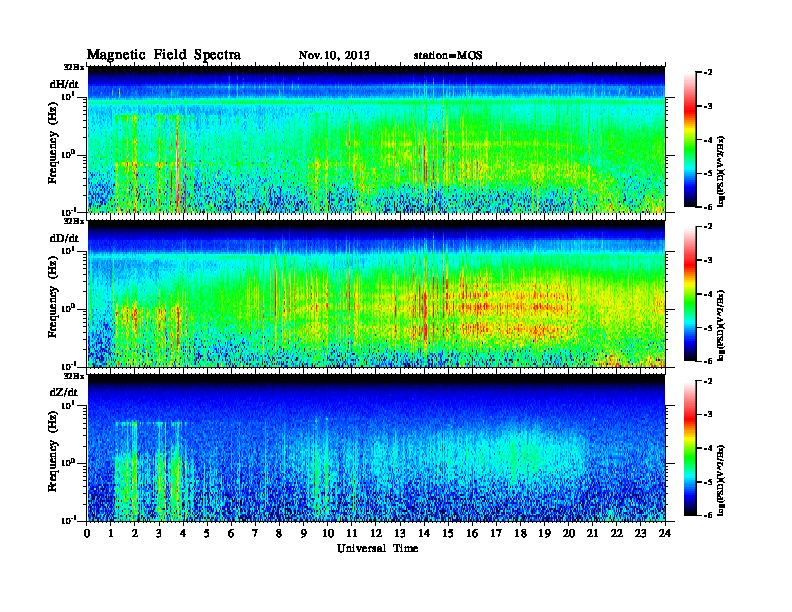Click hour '12' on the time axis
The height and width of the screenshot is (612, 792).
coord(376,533)
